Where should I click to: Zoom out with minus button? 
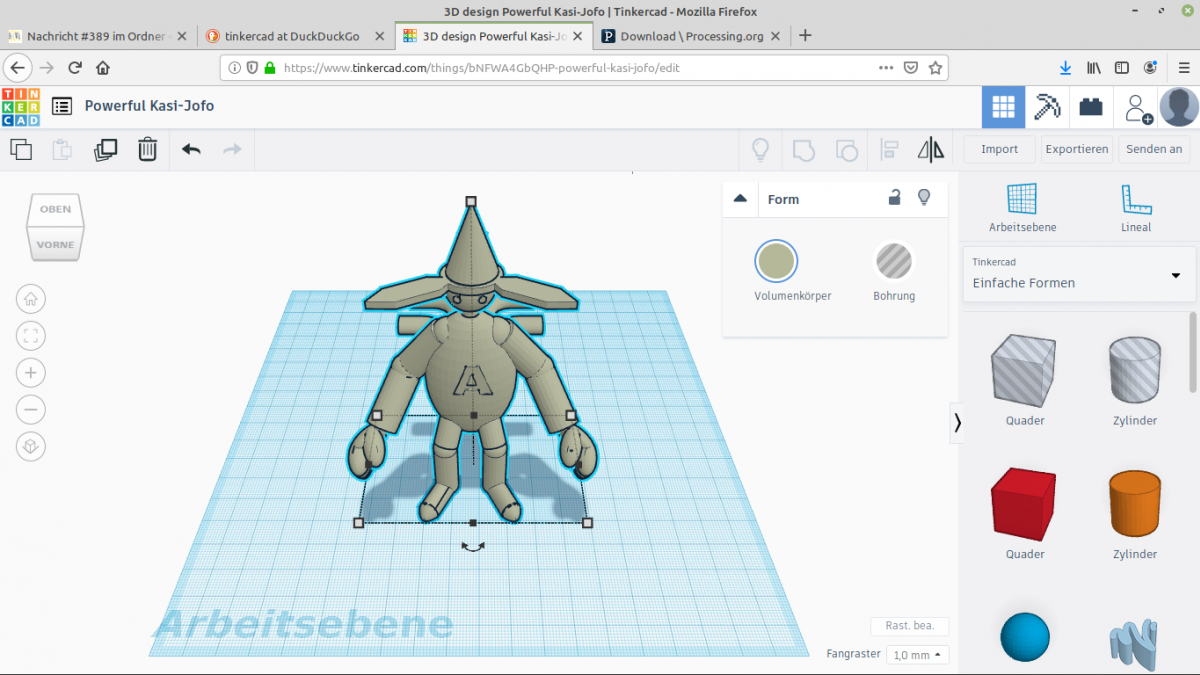click(31, 409)
